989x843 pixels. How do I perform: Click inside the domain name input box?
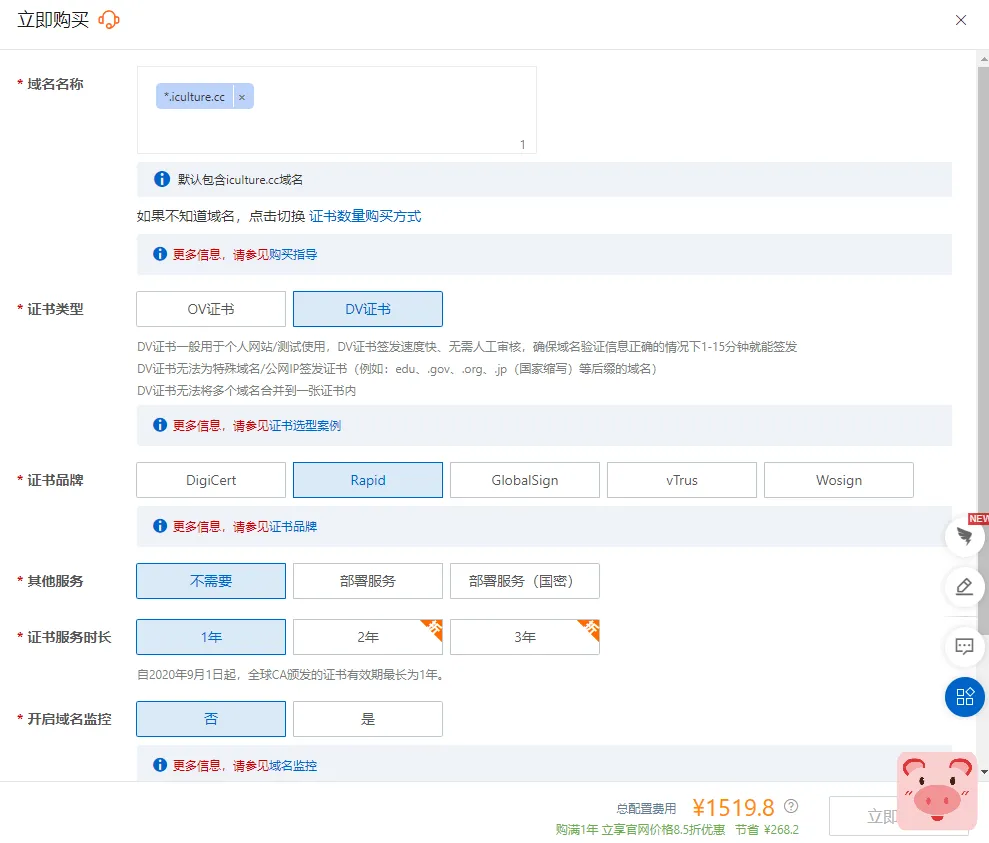336,110
